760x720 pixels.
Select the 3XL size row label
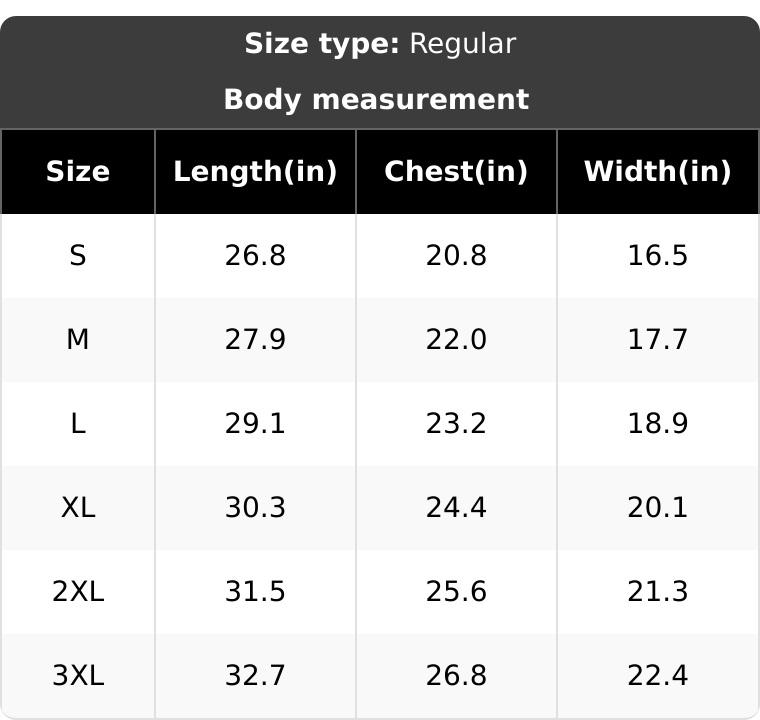(78, 675)
